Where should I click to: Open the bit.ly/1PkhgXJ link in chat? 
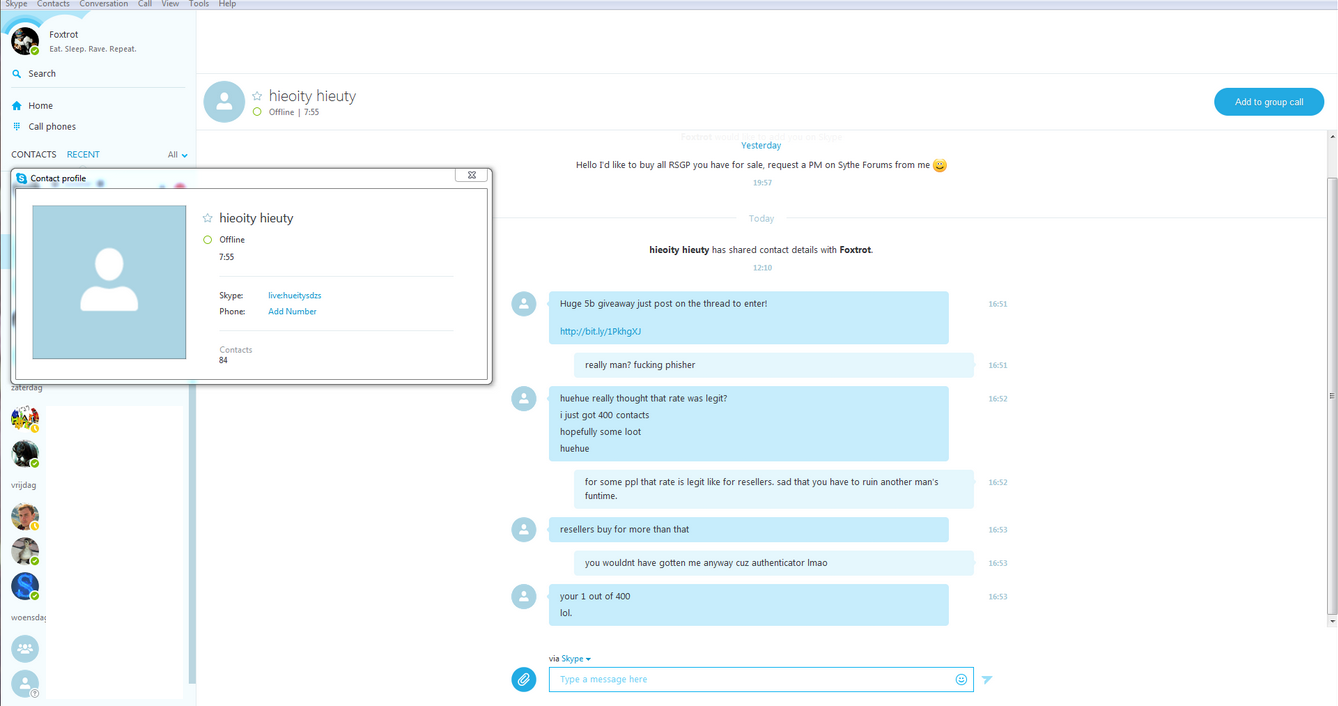click(x=600, y=332)
